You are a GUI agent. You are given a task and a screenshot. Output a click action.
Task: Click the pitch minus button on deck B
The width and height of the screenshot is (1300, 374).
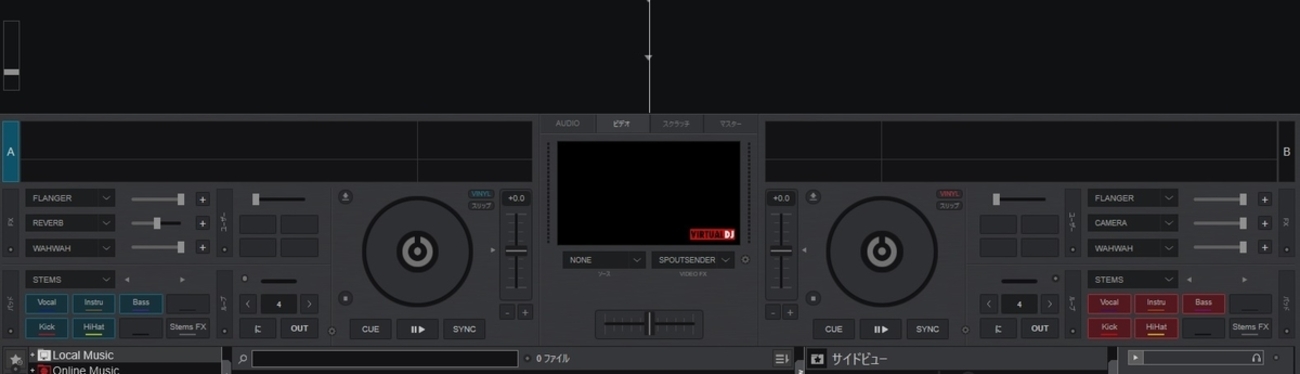click(x=773, y=312)
